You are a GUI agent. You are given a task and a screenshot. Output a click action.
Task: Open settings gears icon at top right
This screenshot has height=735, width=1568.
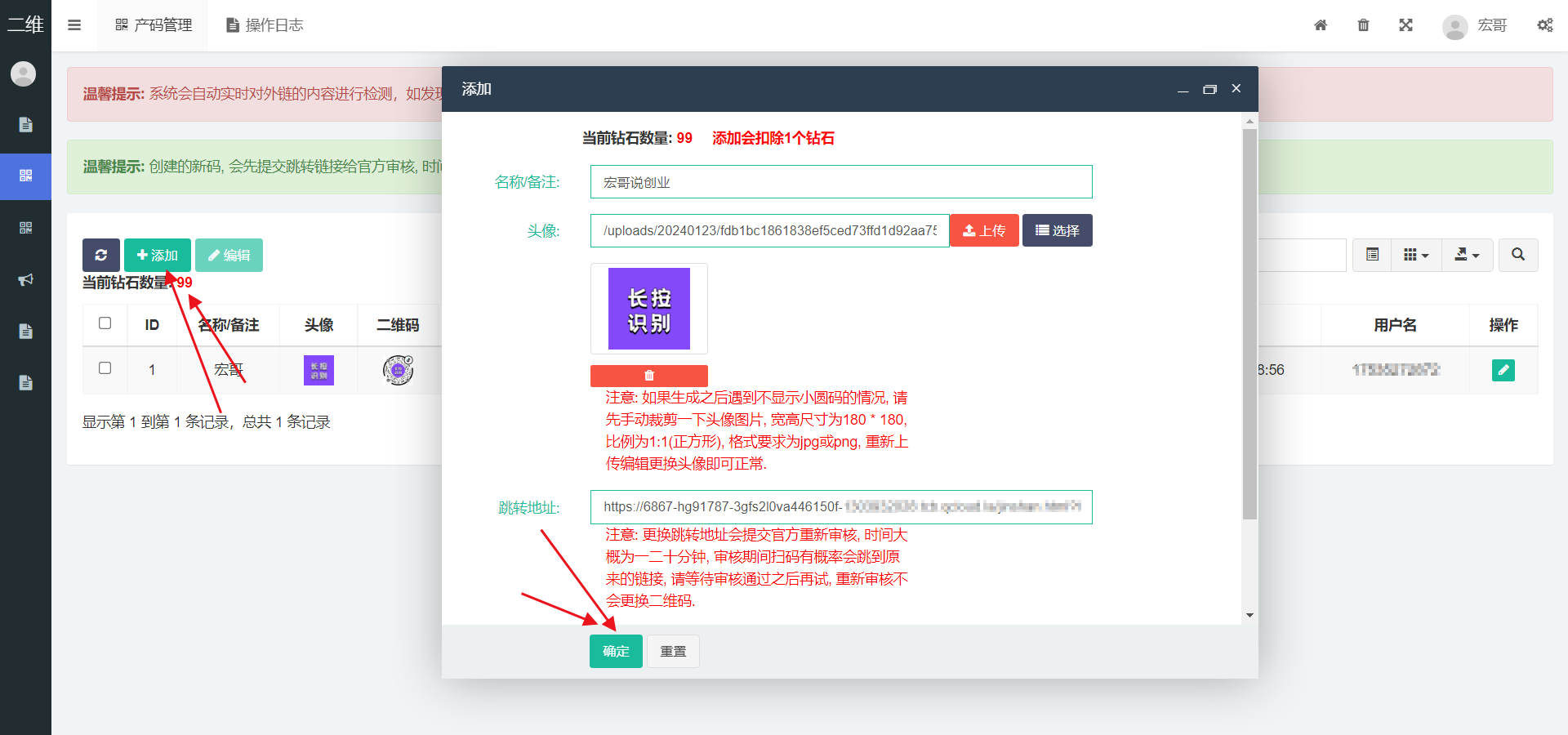[1544, 25]
